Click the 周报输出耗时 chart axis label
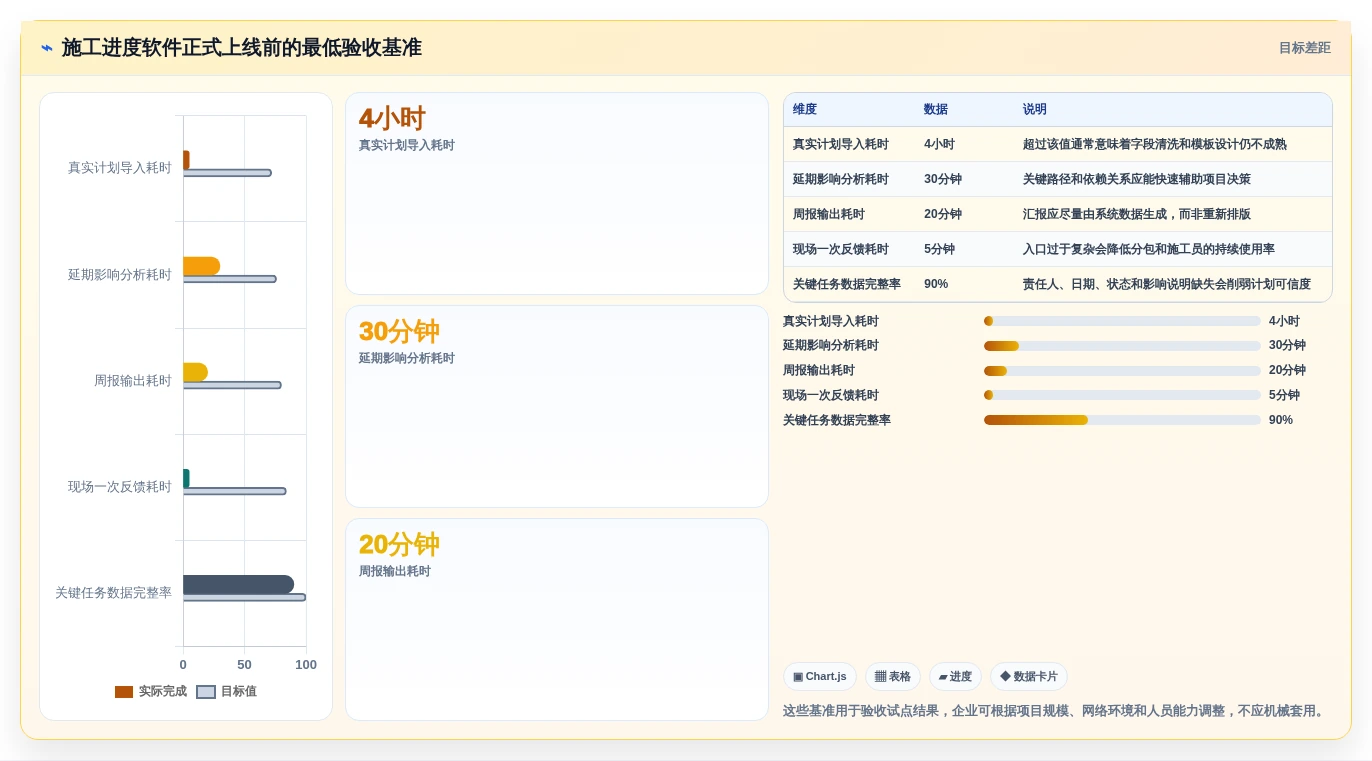 [x=133, y=381]
